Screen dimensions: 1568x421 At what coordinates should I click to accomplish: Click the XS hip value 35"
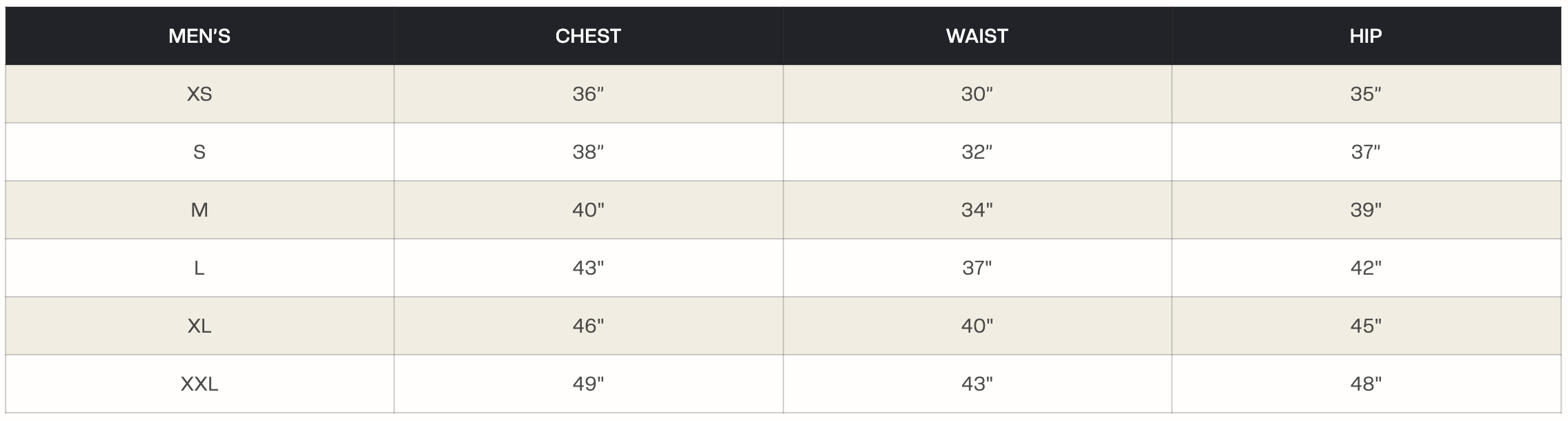click(1366, 94)
